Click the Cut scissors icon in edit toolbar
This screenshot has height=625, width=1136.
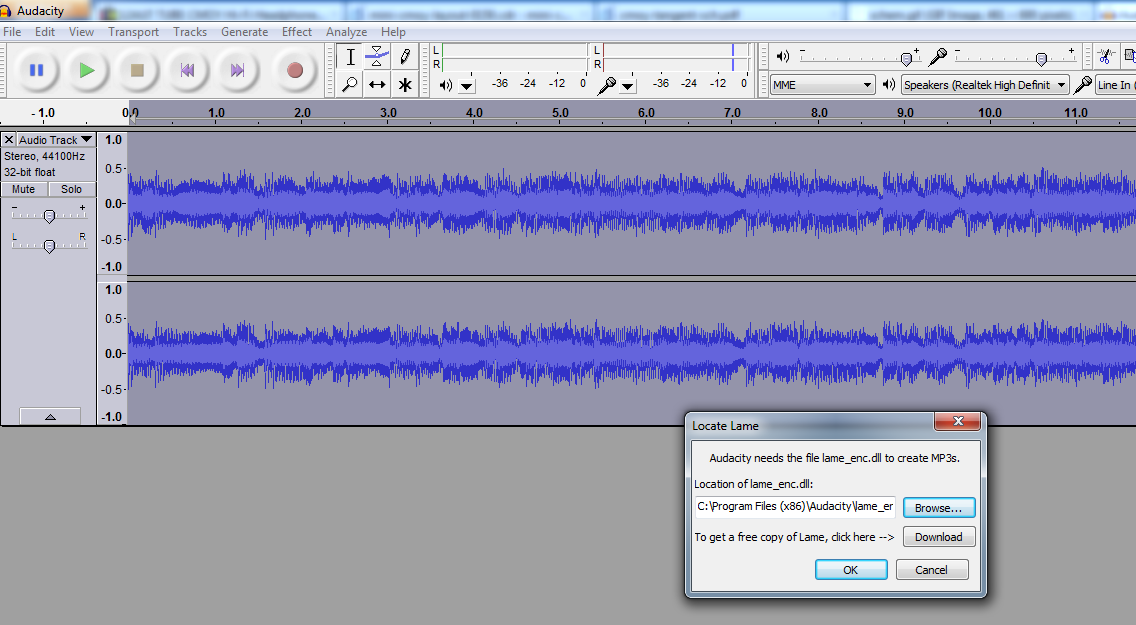[x=1104, y=56]
